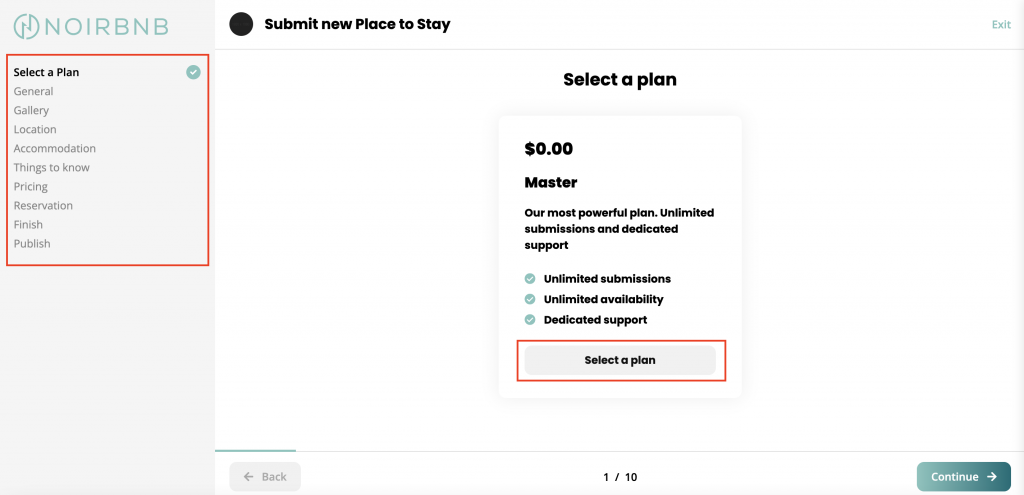Click the Master plan card title
The width and height of the screenshot is (1024, 495).
tap(551, 182)
